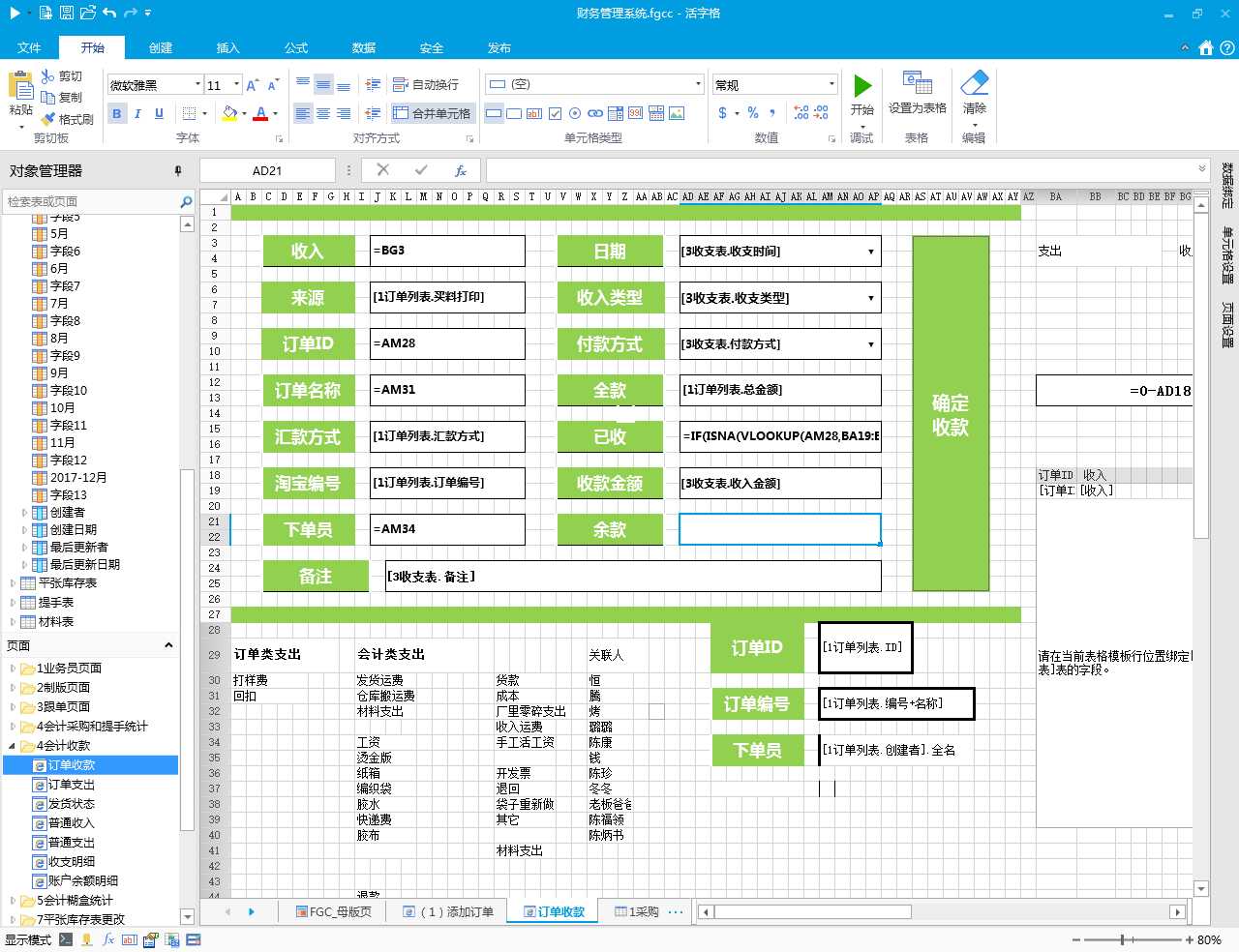Viewport: 1239px width, 952px height.
Task: Pin the 对象管理器 panel
Action: pos(178,171)
